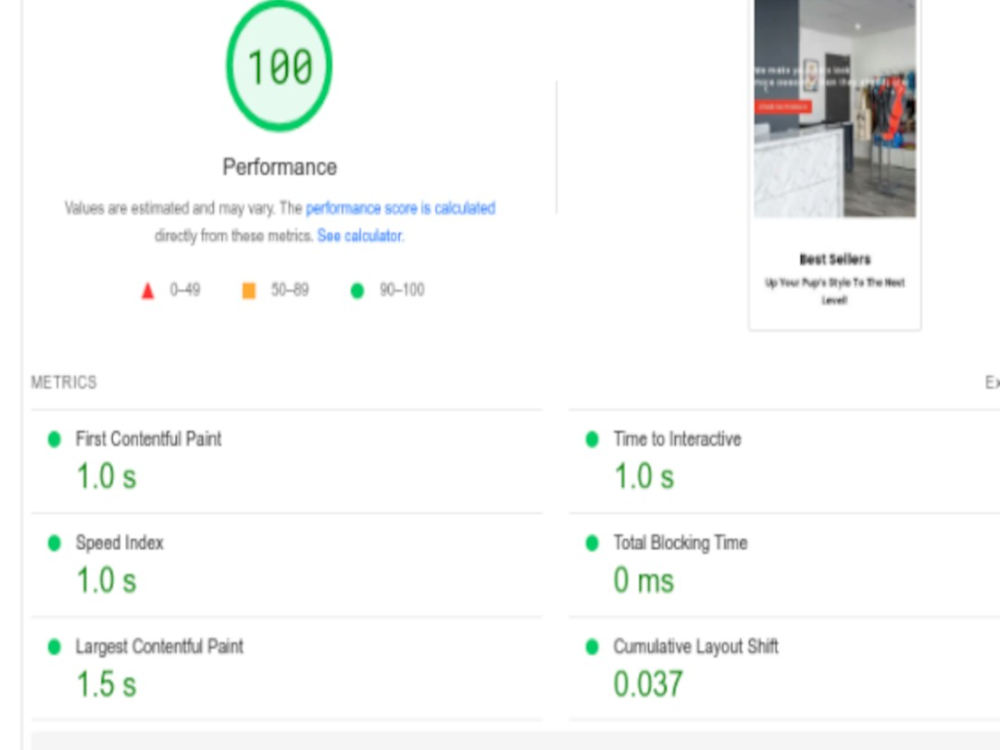The width and height of the screenshot is (1000, 750).
Task: Click the 90–100 legend range text
Action: click(x=402, y=290)
